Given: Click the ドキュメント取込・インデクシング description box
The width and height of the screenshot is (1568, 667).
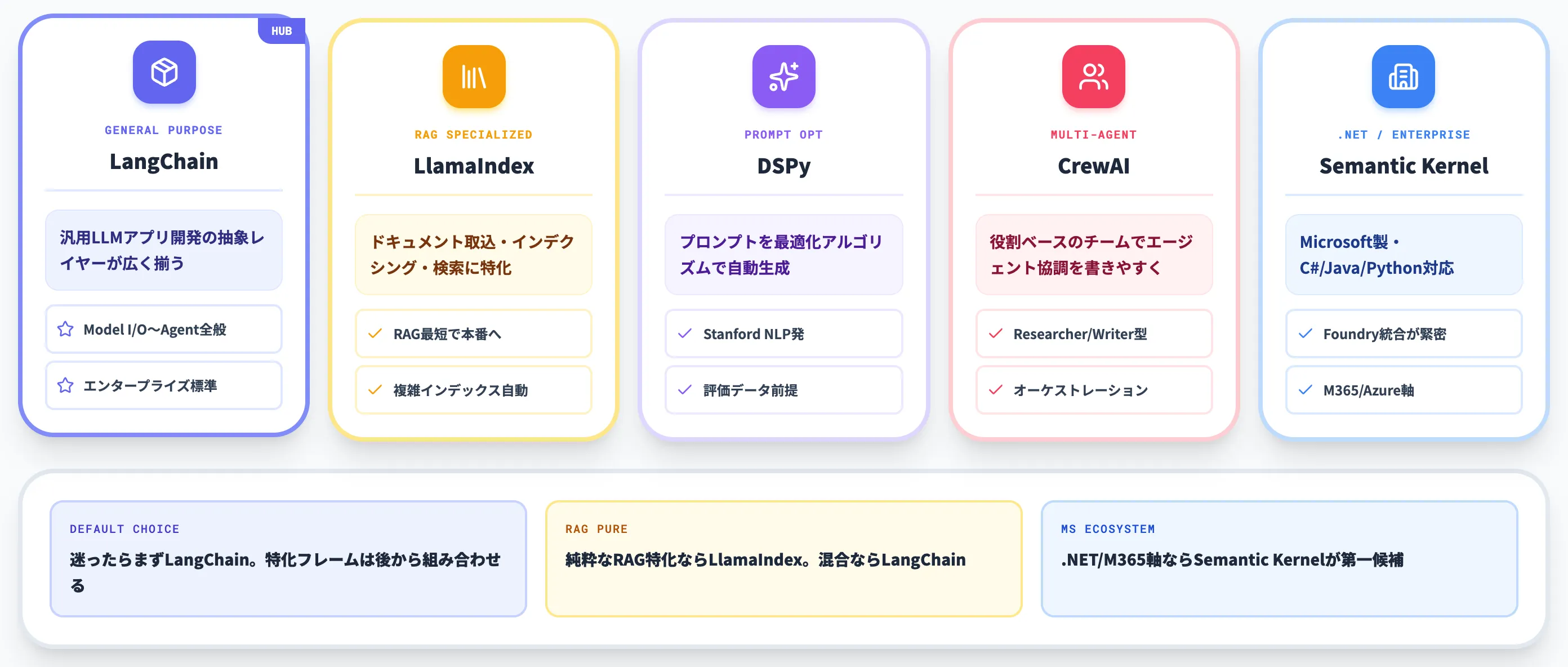Looking at the screenshot, I should 474,255.
